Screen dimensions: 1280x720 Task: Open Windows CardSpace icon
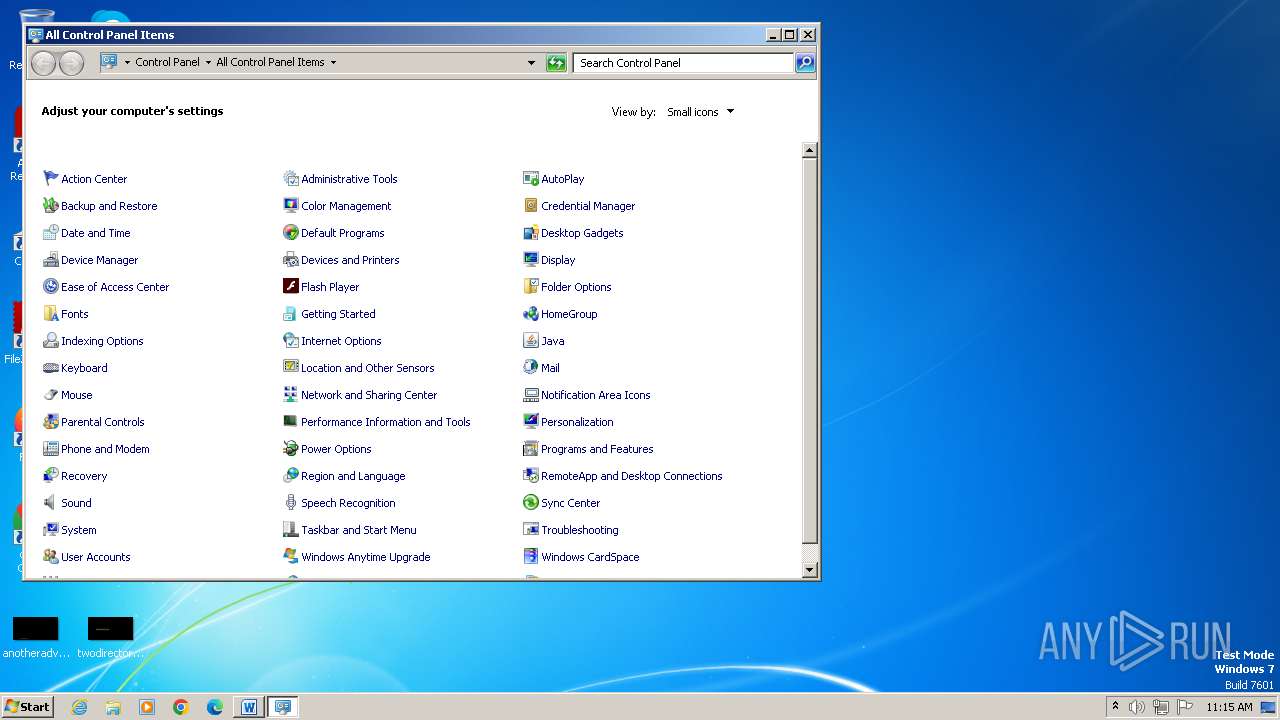pos(531,556)
